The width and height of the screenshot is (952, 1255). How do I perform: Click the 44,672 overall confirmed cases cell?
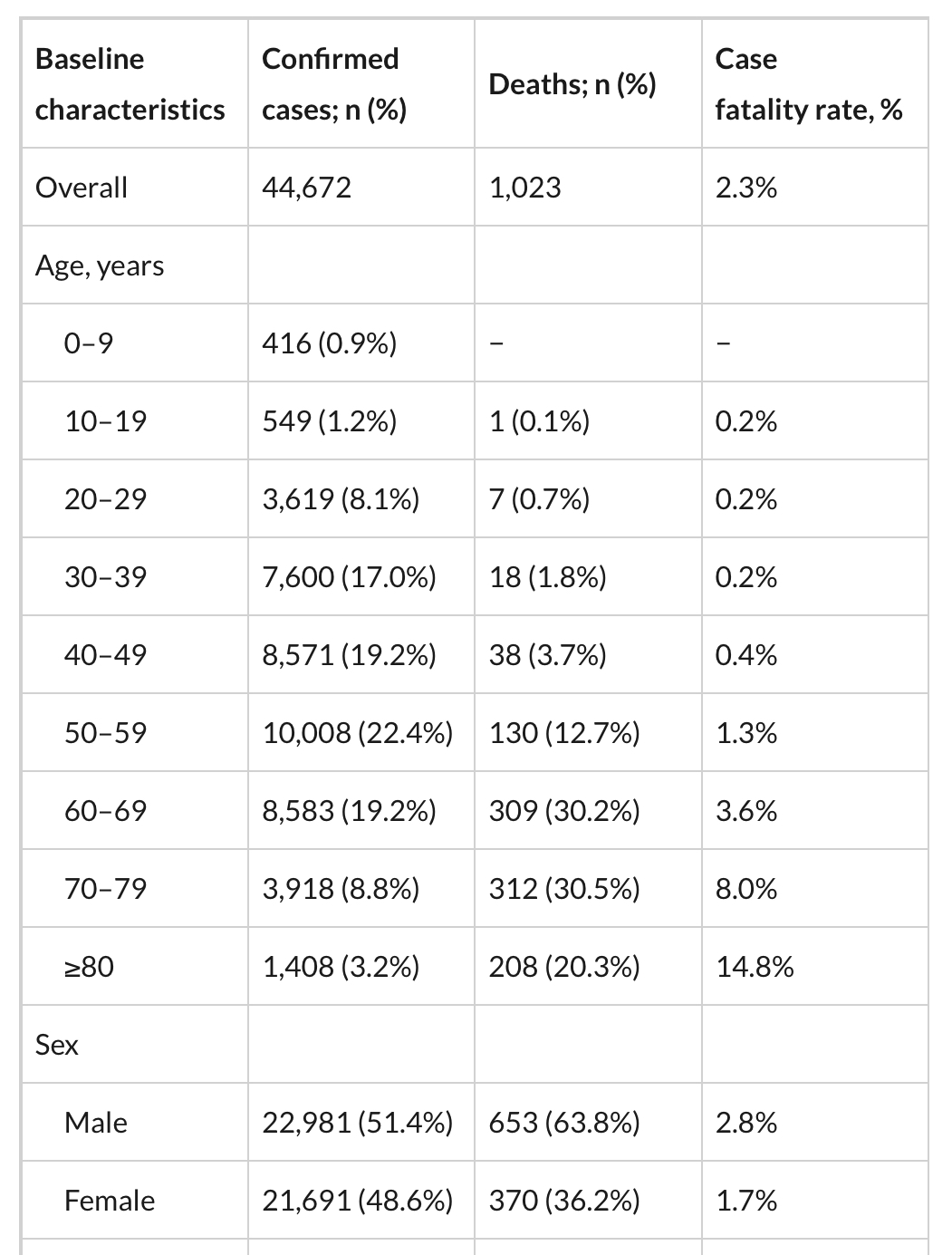point(307,188)
